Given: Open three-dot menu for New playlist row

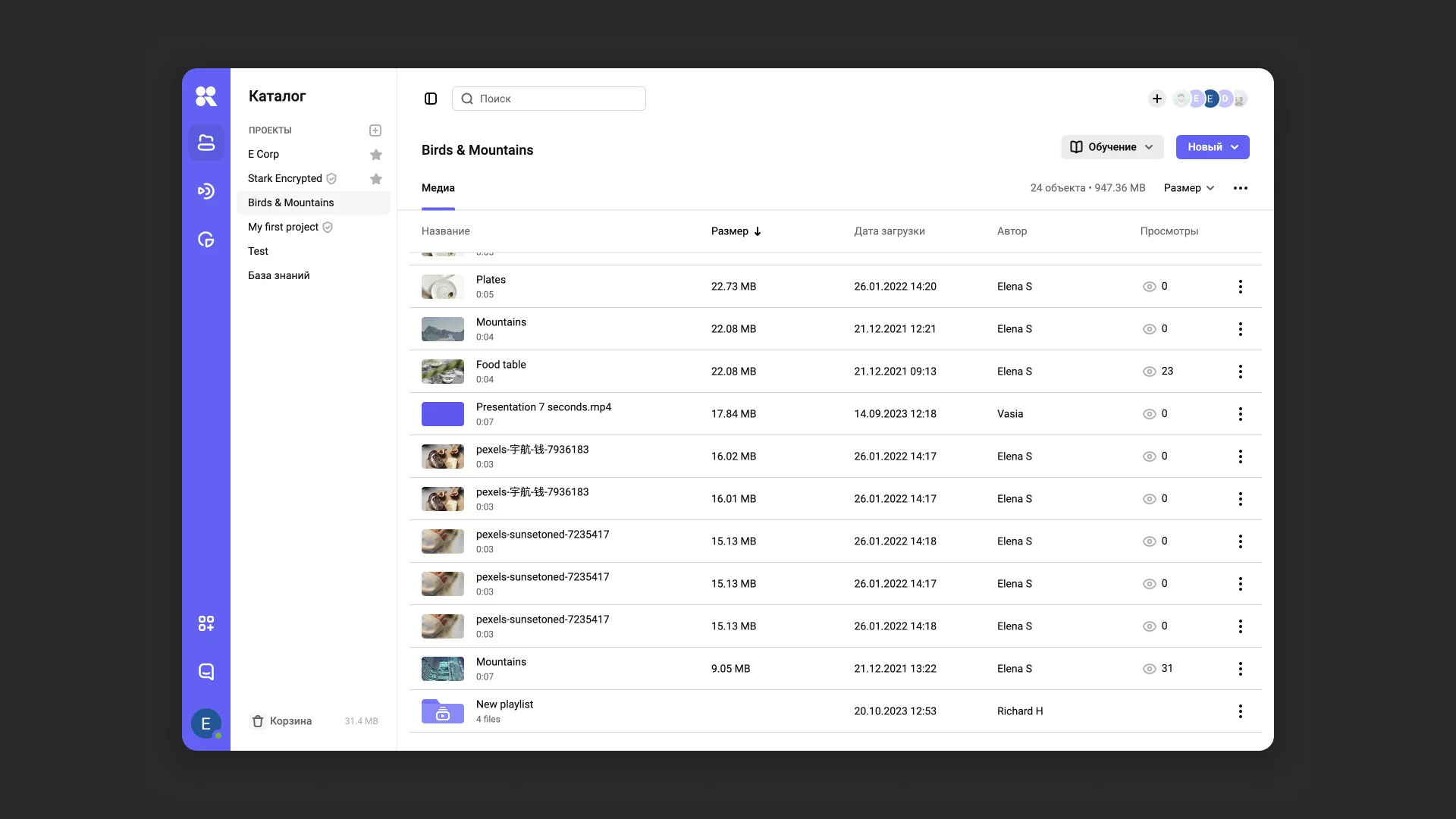Looking at the screenshot, I should (1241, 711).
